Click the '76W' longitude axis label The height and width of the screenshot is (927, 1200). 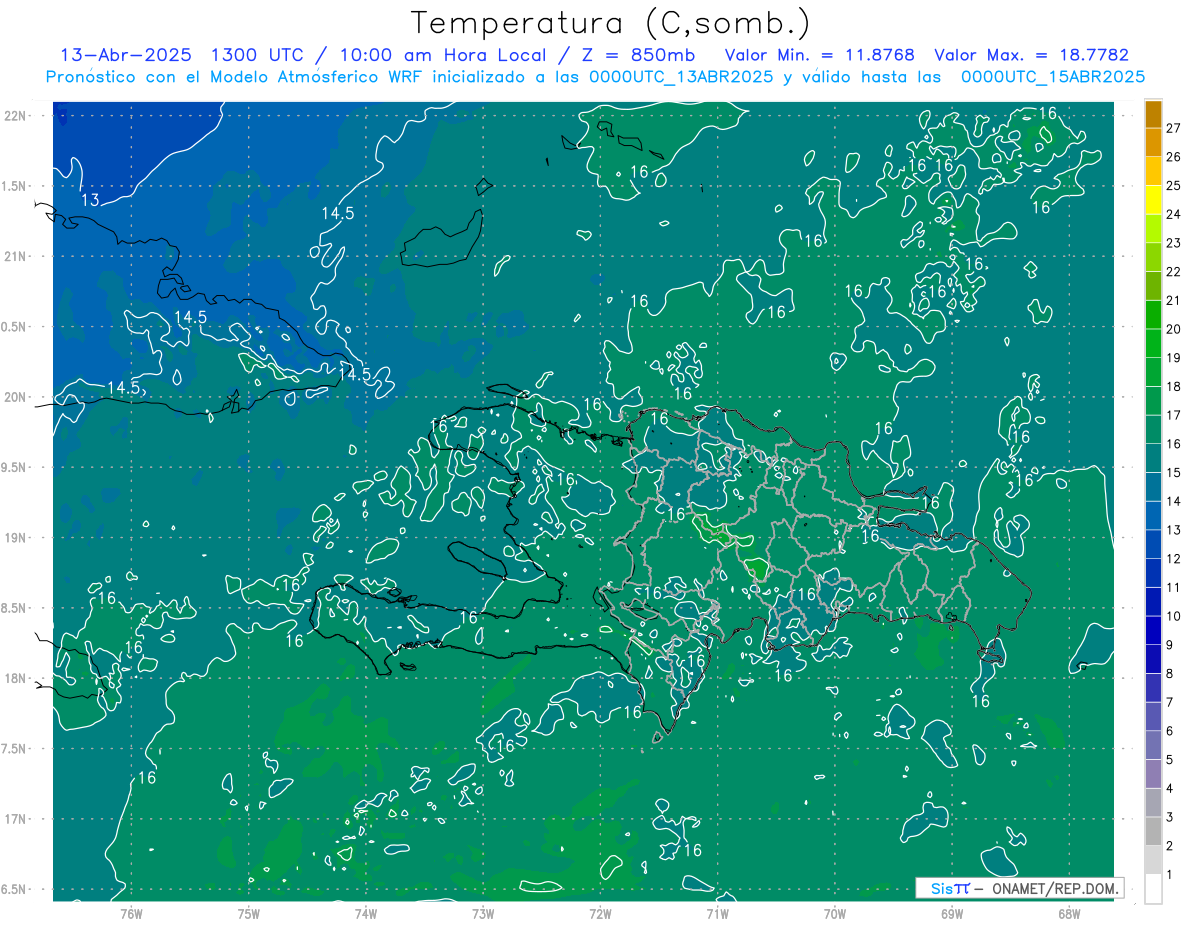click(x=131, y=914)
